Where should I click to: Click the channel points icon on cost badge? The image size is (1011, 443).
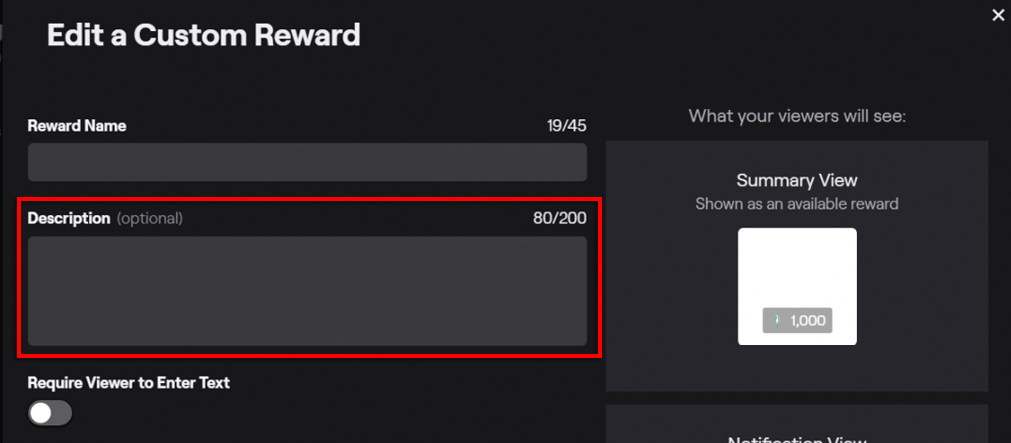[777, 321]
